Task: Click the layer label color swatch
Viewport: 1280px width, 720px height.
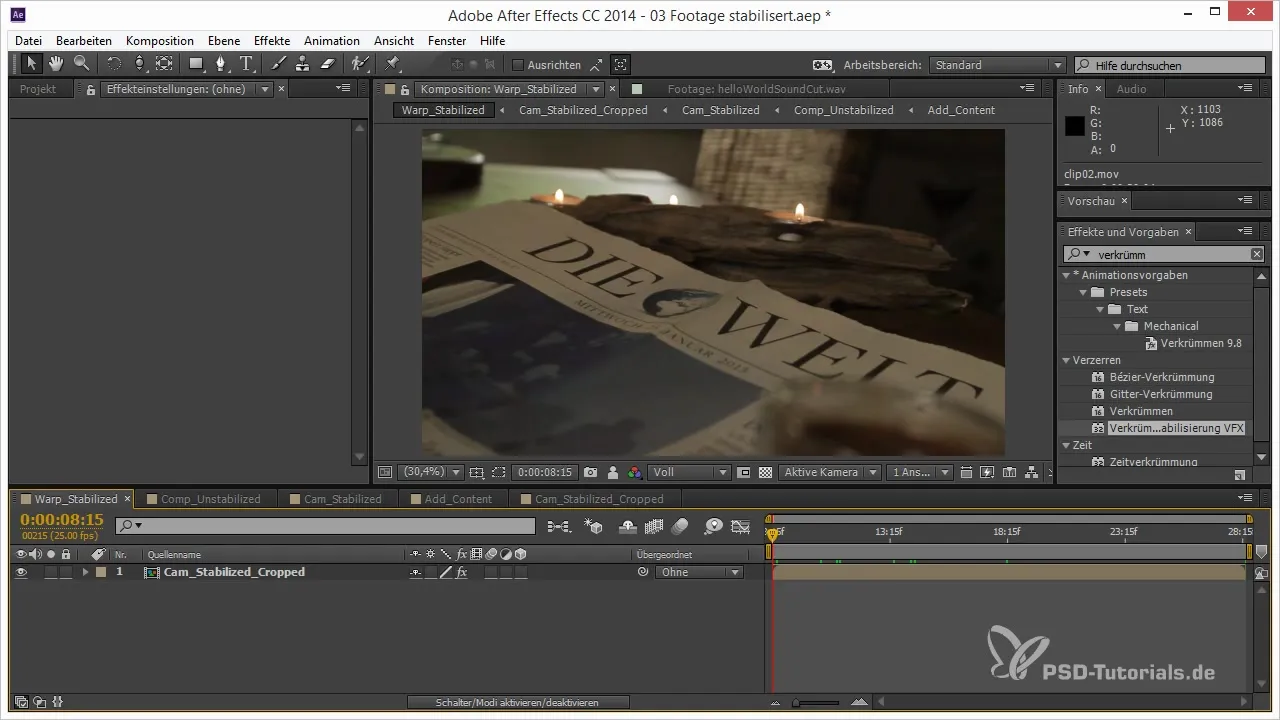Action: [x=101, y=572]
